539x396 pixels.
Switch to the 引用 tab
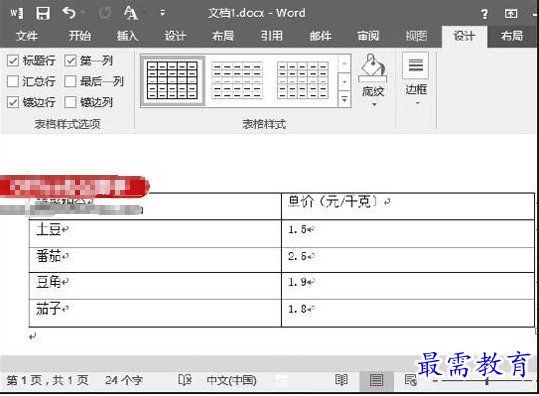272,36
